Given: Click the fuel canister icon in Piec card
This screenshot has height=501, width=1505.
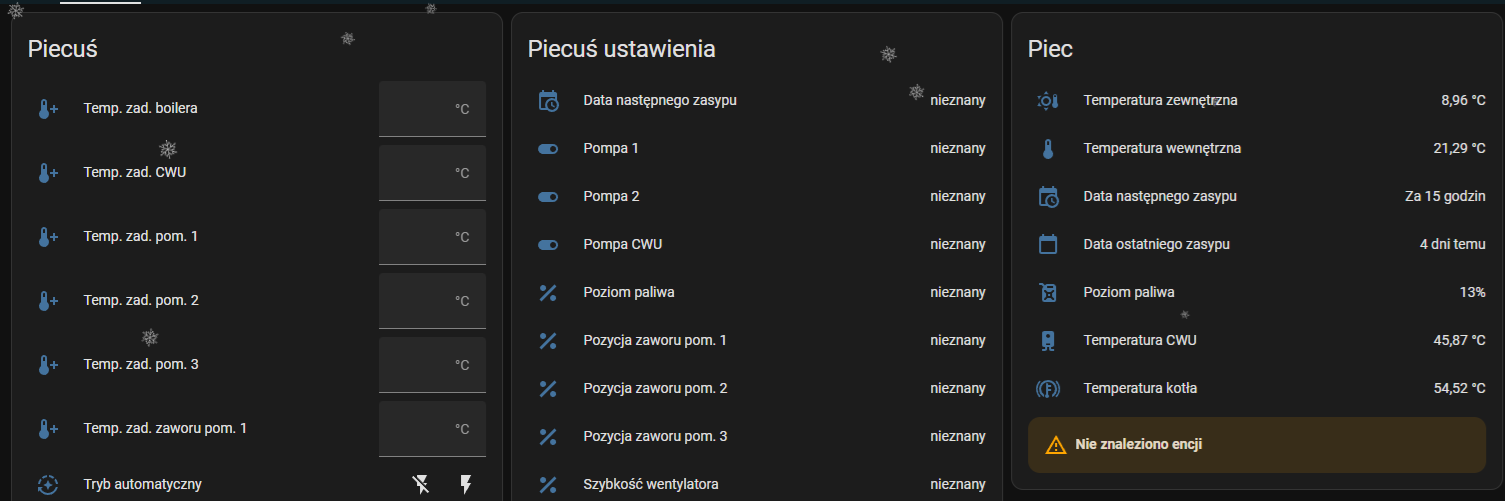Looking at the screenshot, I should (1047, 293).
